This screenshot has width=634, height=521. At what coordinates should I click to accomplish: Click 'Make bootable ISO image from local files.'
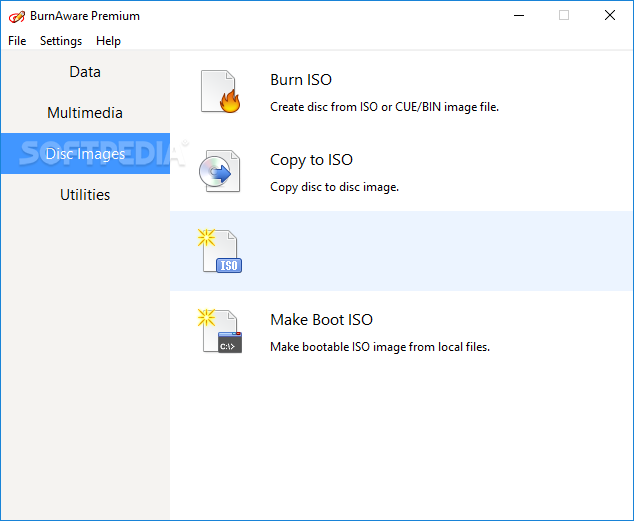click(380, 347)
